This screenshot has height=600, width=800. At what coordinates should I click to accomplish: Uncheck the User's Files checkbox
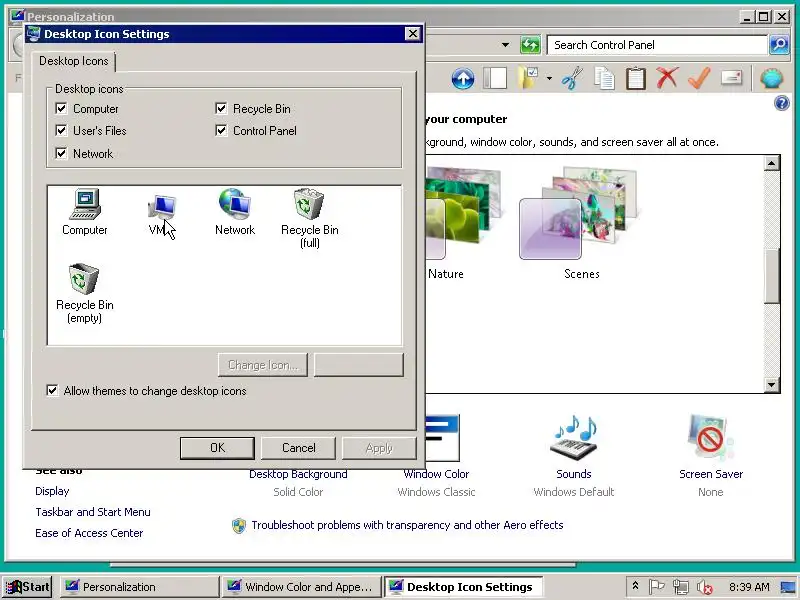pyautogui.click(x=61, y=130)
